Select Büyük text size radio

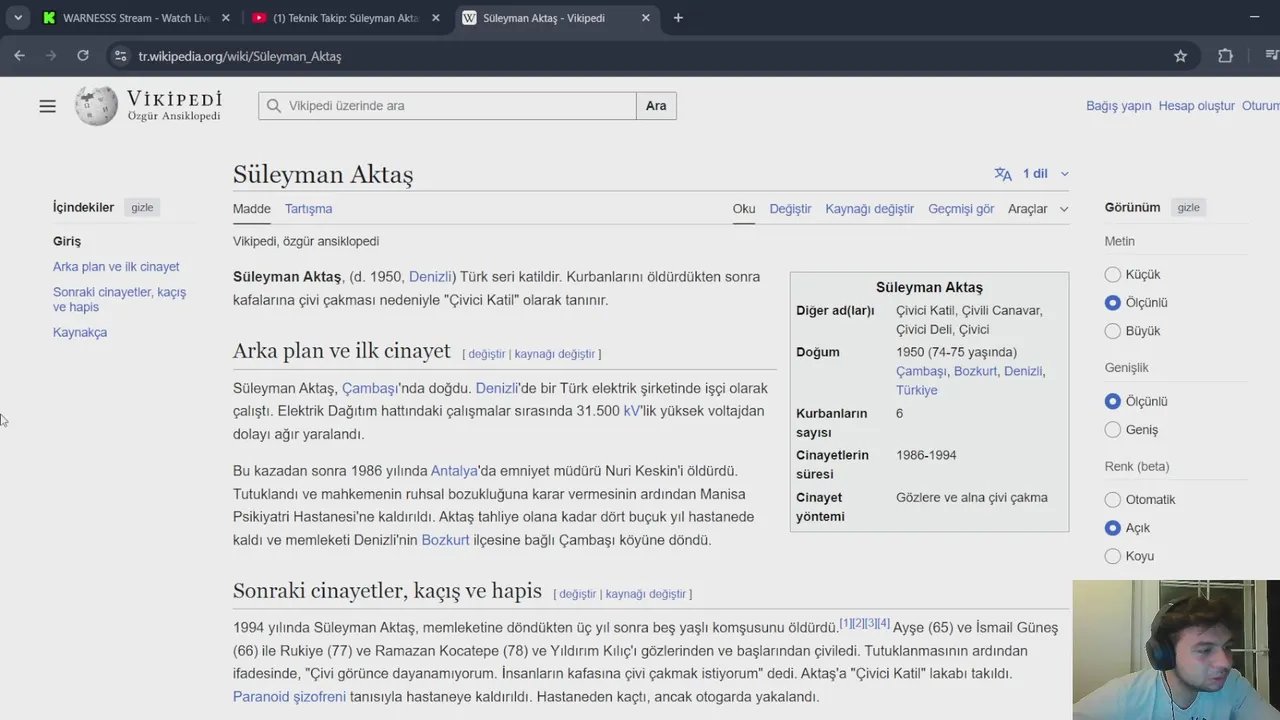click(1112, 331)
